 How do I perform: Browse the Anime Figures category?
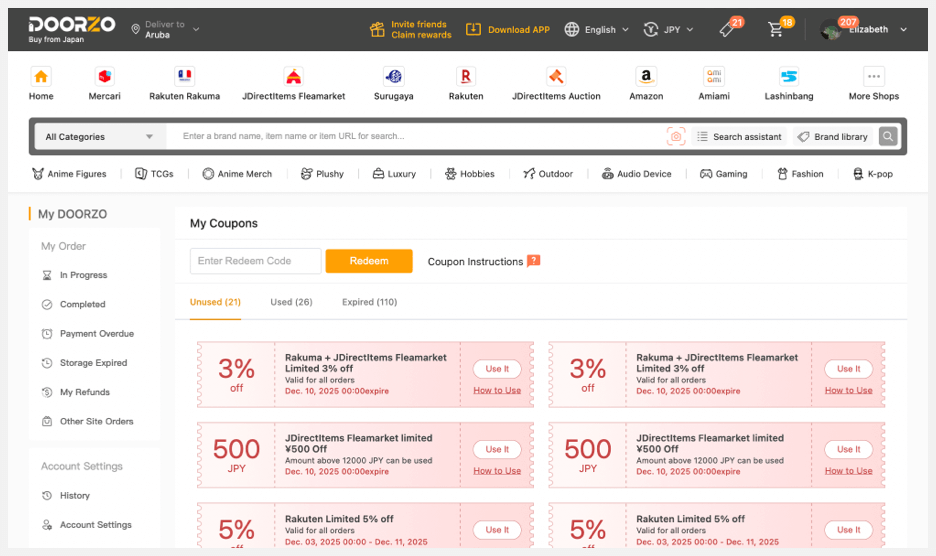click(69, 174)
